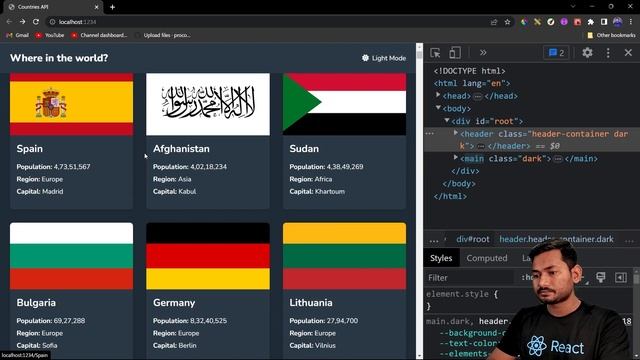Open node actions dots beside header line
The image size is (640, 360).
(x=429, y=133)
